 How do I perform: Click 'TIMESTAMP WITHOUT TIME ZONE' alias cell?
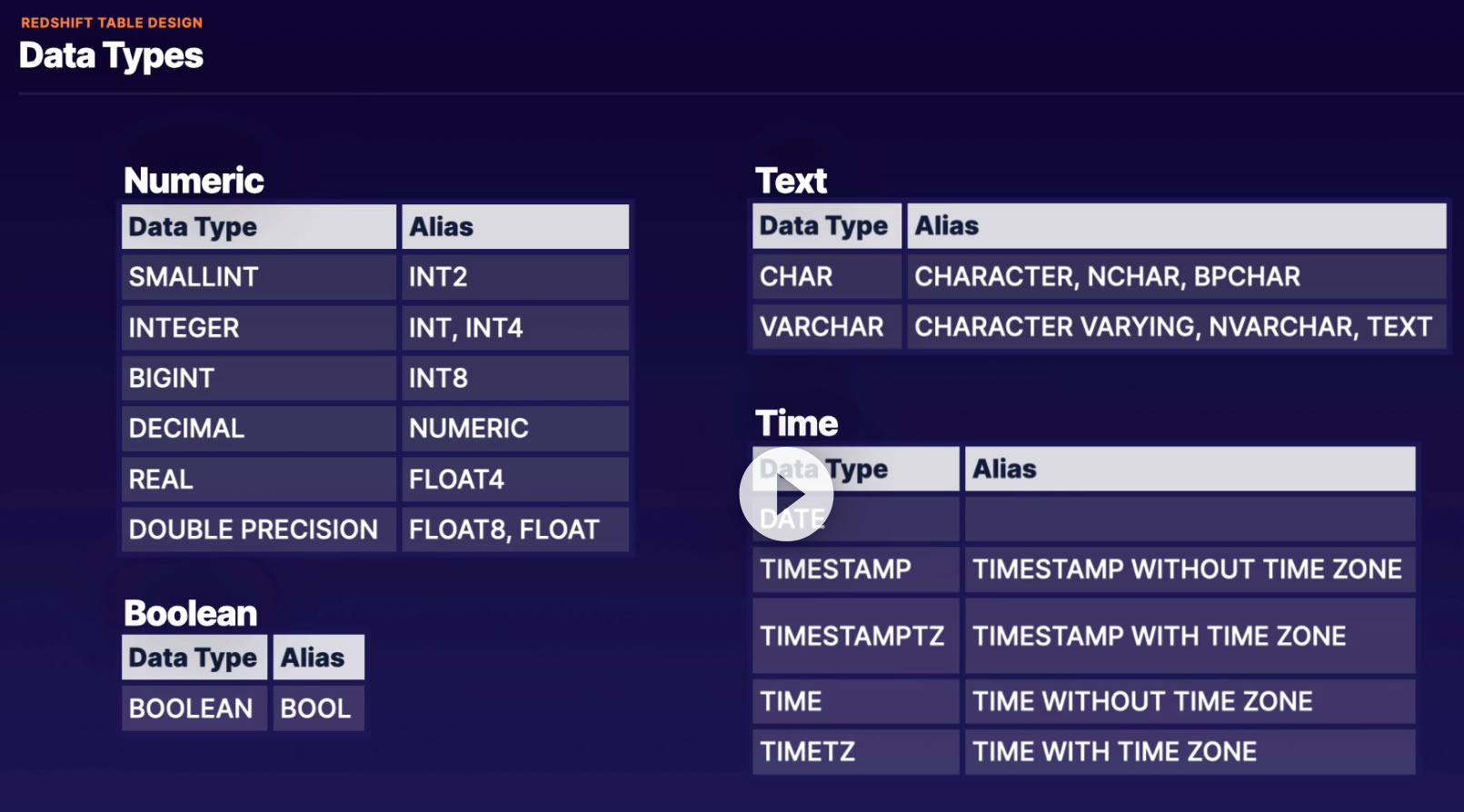coord(1189,569)
